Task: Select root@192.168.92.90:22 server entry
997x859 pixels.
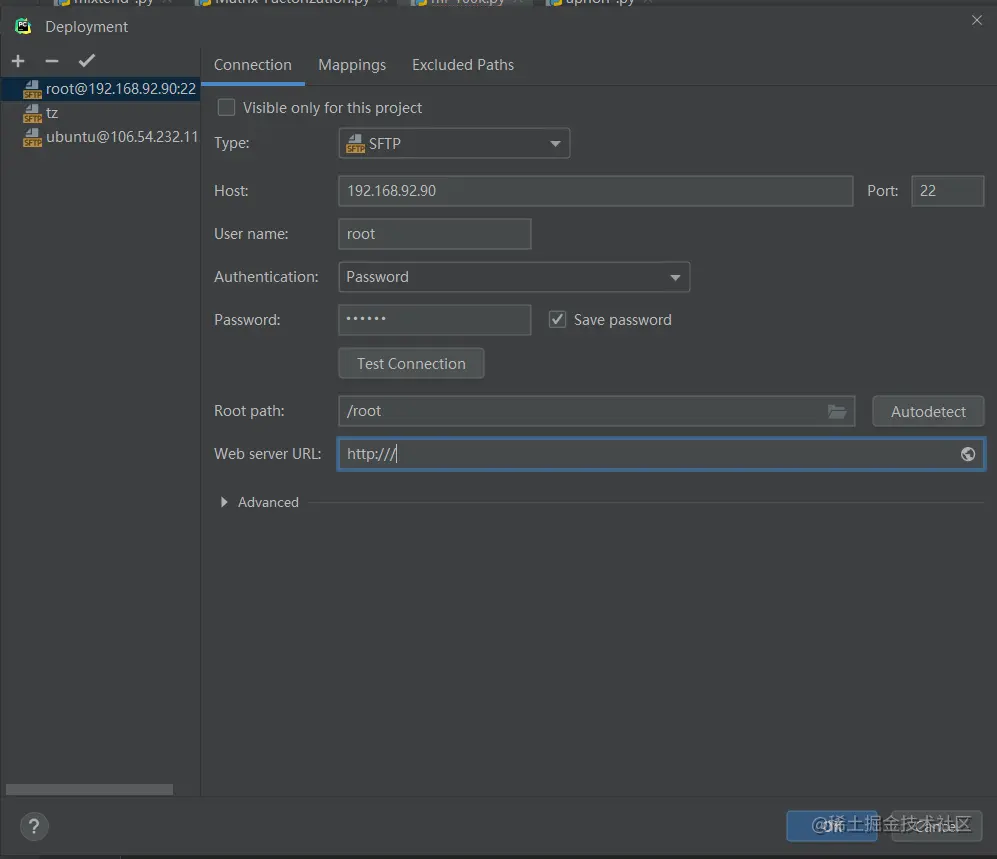Action: [x=101, y=89]
